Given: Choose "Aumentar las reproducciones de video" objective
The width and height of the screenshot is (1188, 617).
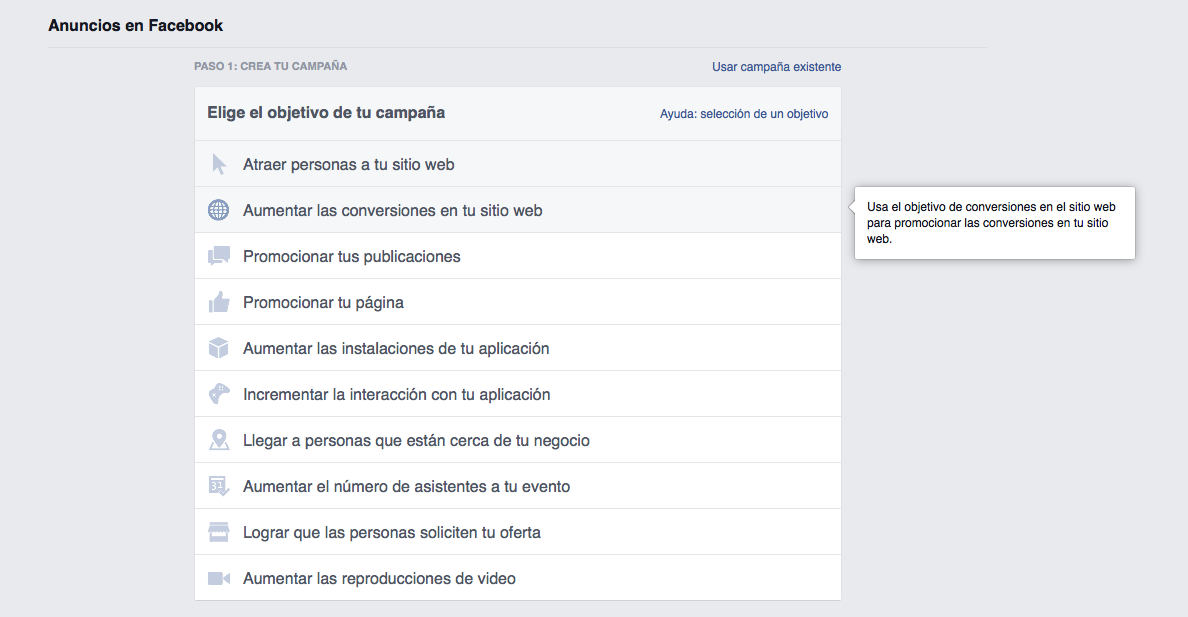Looking at the screenshot, I should click(x=517, y=578).
